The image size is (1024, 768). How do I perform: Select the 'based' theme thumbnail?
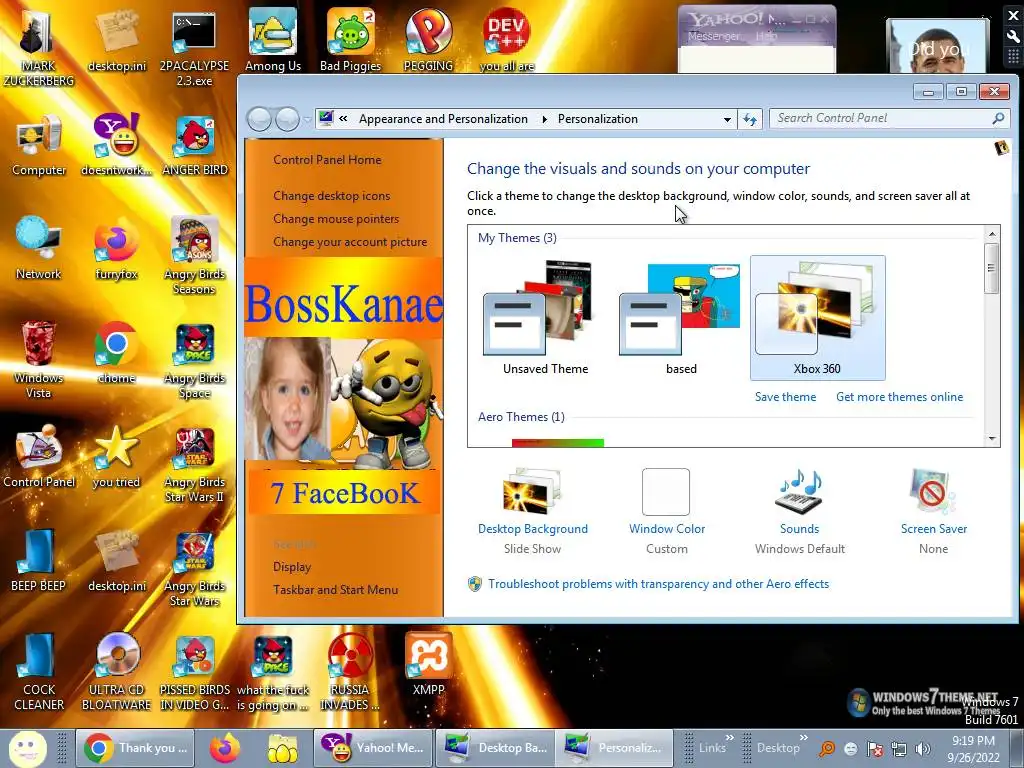click(681, 318)
